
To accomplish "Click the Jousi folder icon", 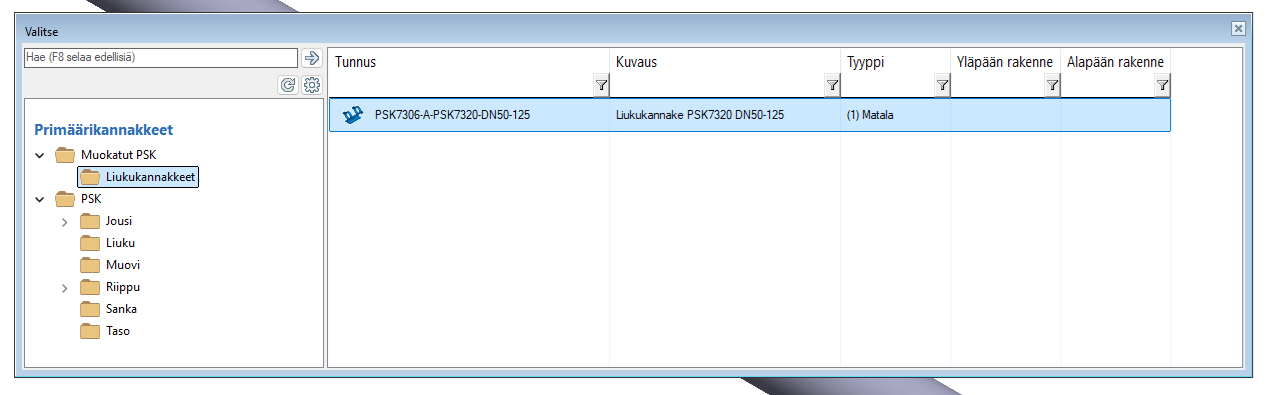I will tap(90, 221).
